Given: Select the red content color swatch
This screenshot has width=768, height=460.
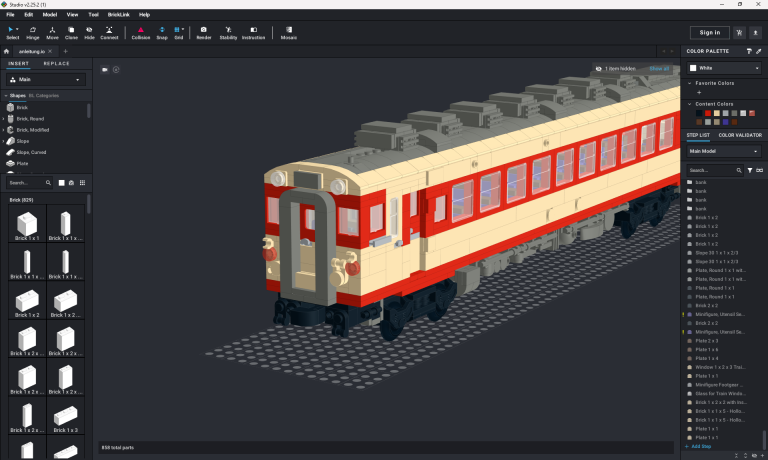Looking at the screenshot, I should (x=708, y=113).
